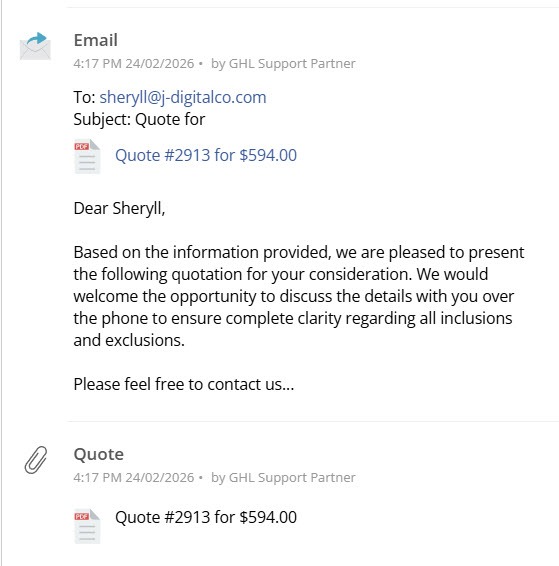This screenshot has width=559, height=566.
Task: Click the paperclip attachment icon
Action: [36, 460]
